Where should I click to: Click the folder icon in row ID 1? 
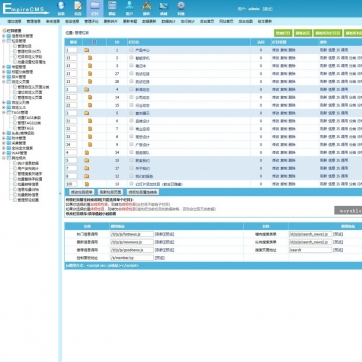point(87,50)
